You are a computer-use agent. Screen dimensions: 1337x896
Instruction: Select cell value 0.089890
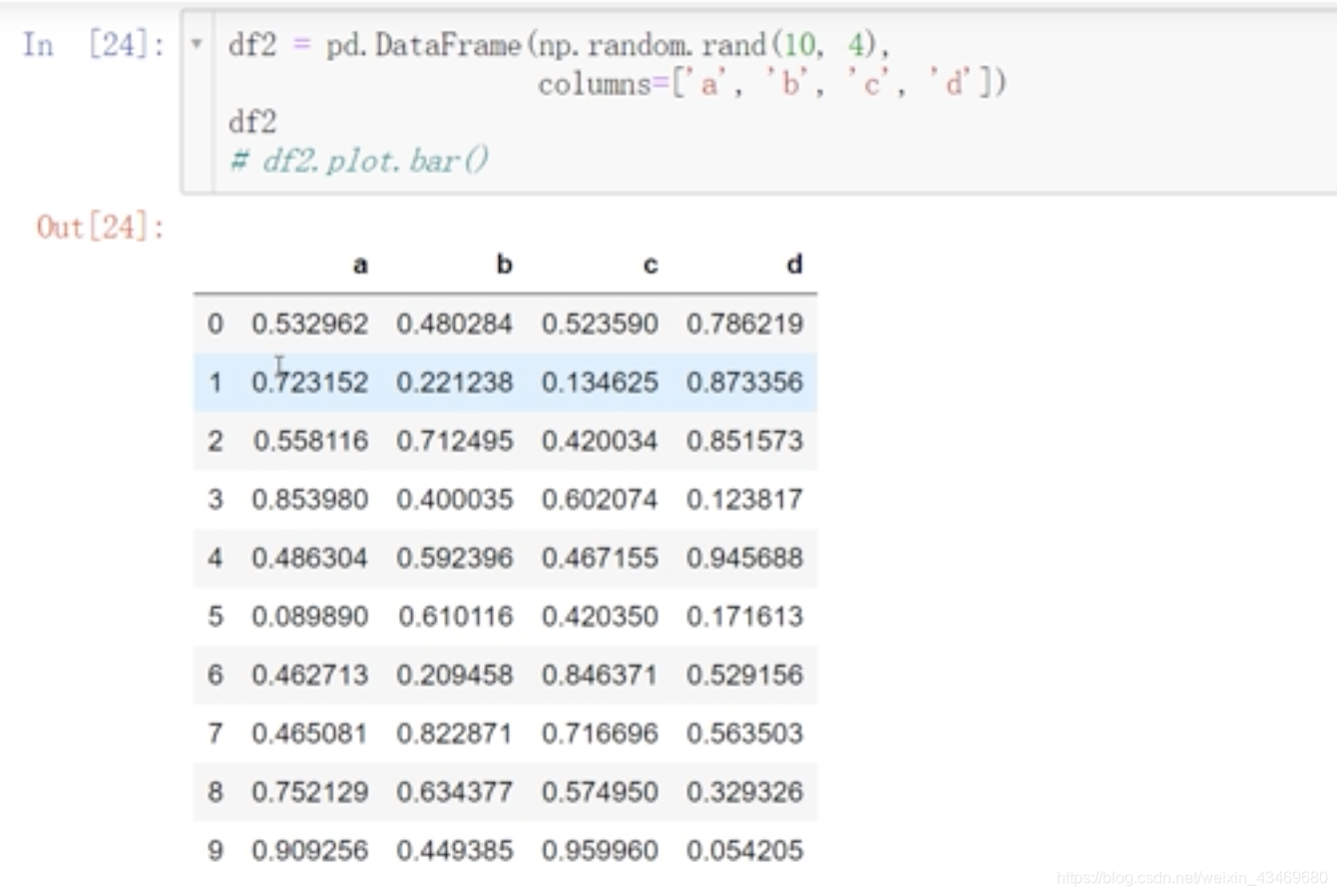[x=310, y=617]
